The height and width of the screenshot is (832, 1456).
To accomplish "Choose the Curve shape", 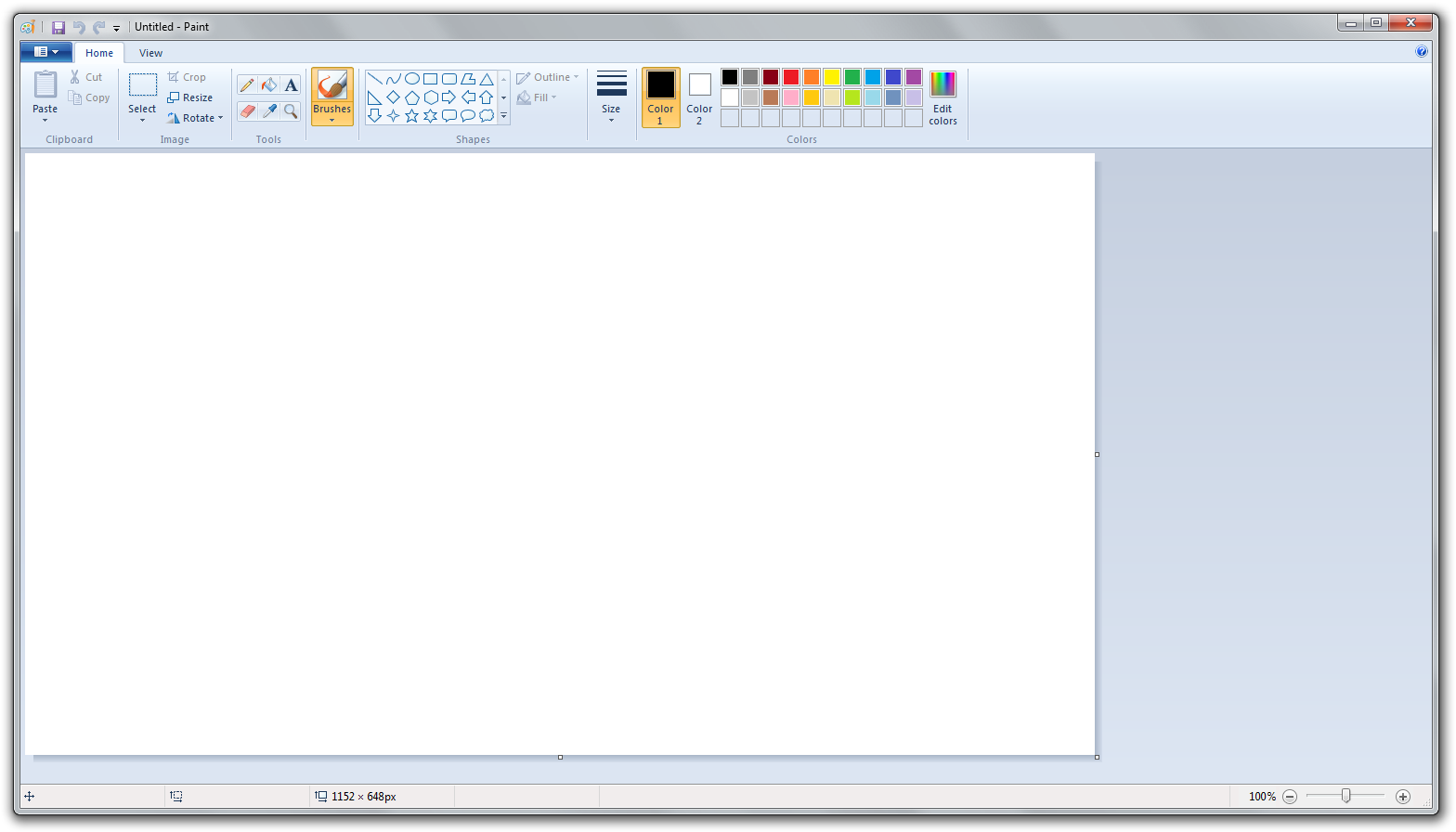I will (393, 79).
